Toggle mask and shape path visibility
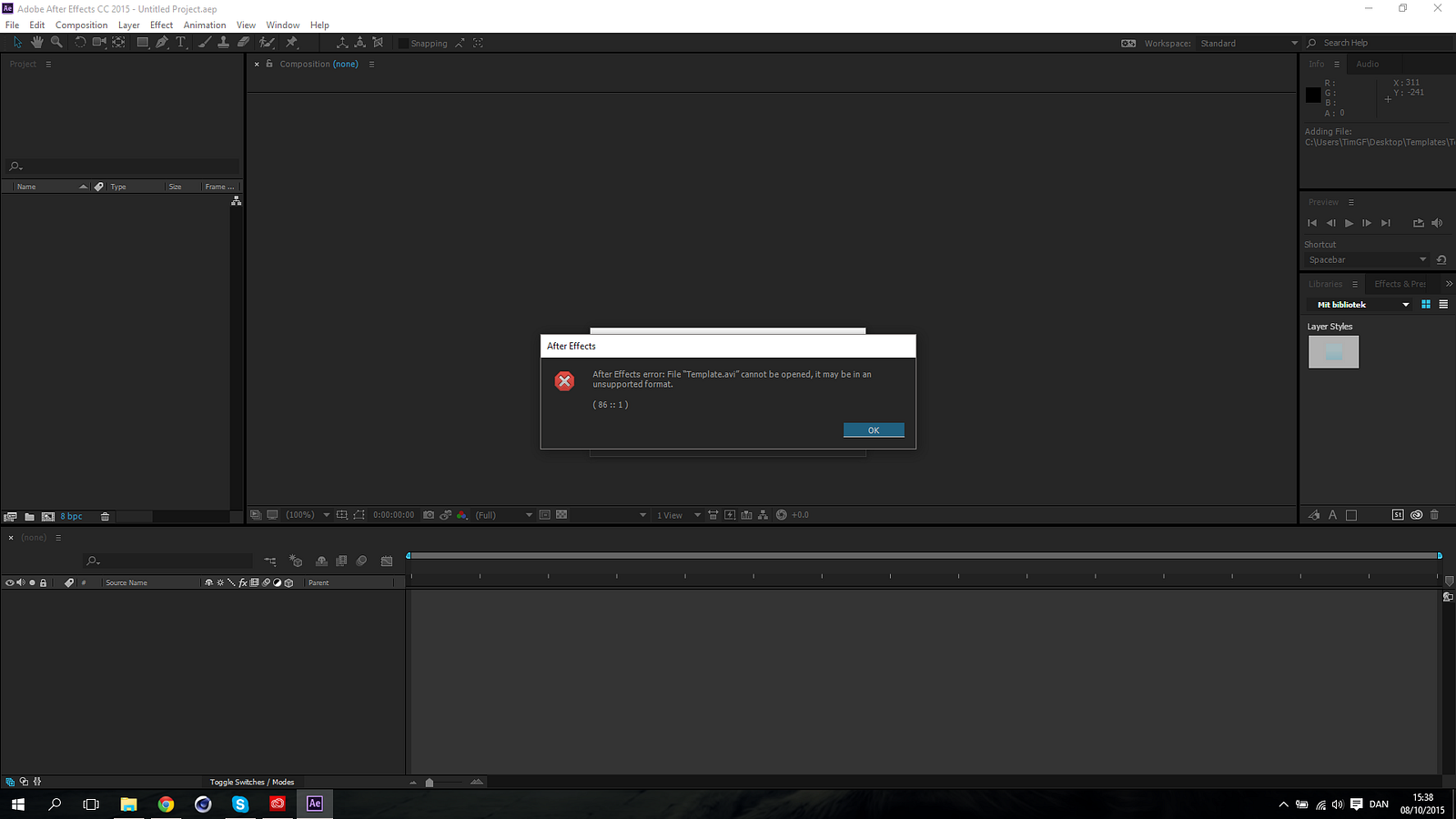The width and height of the screenshot is (1456, 819). (x=359, y=515)
